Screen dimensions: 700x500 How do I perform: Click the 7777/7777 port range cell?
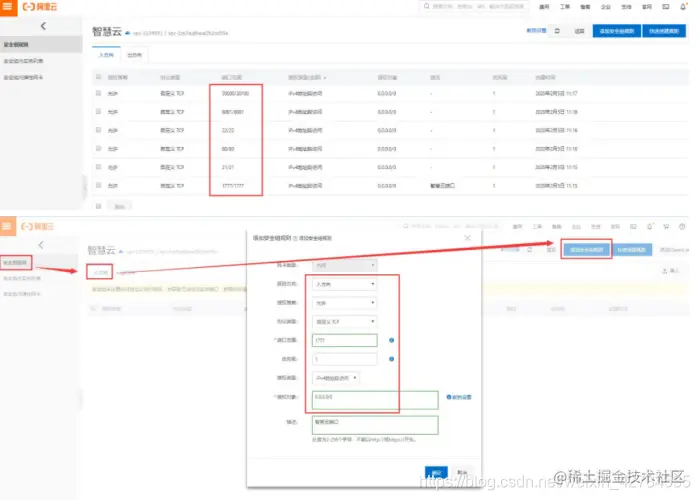pyautogui.click(x=233, y=186)
